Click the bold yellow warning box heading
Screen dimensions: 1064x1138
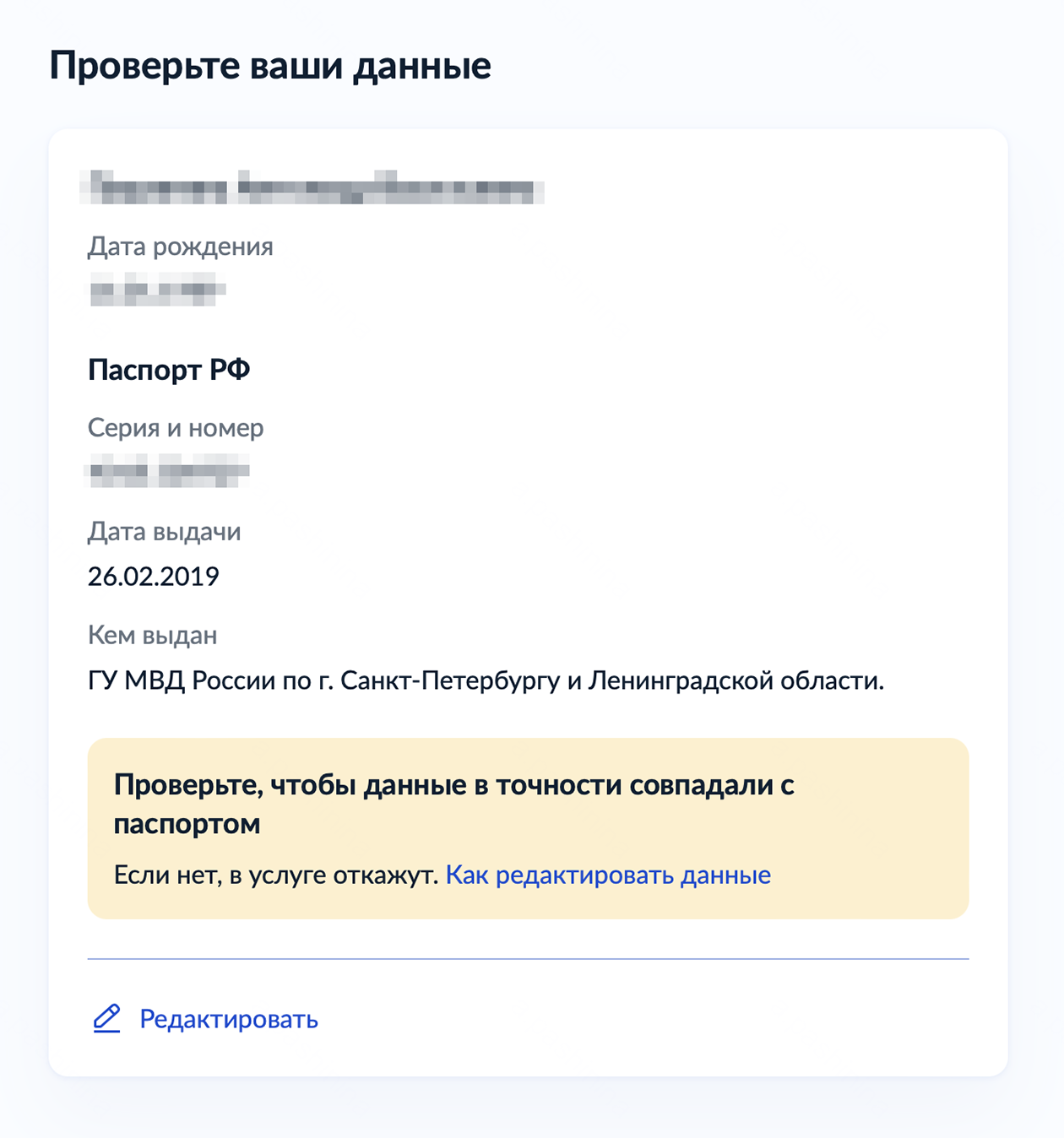(x=454, y=785)
